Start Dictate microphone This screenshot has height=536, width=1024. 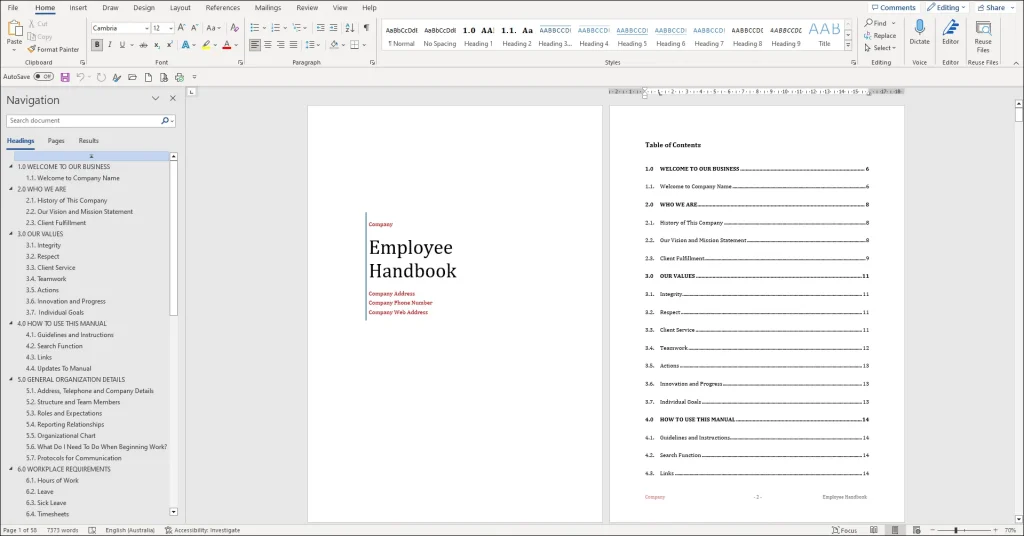(x=920, y=33)
